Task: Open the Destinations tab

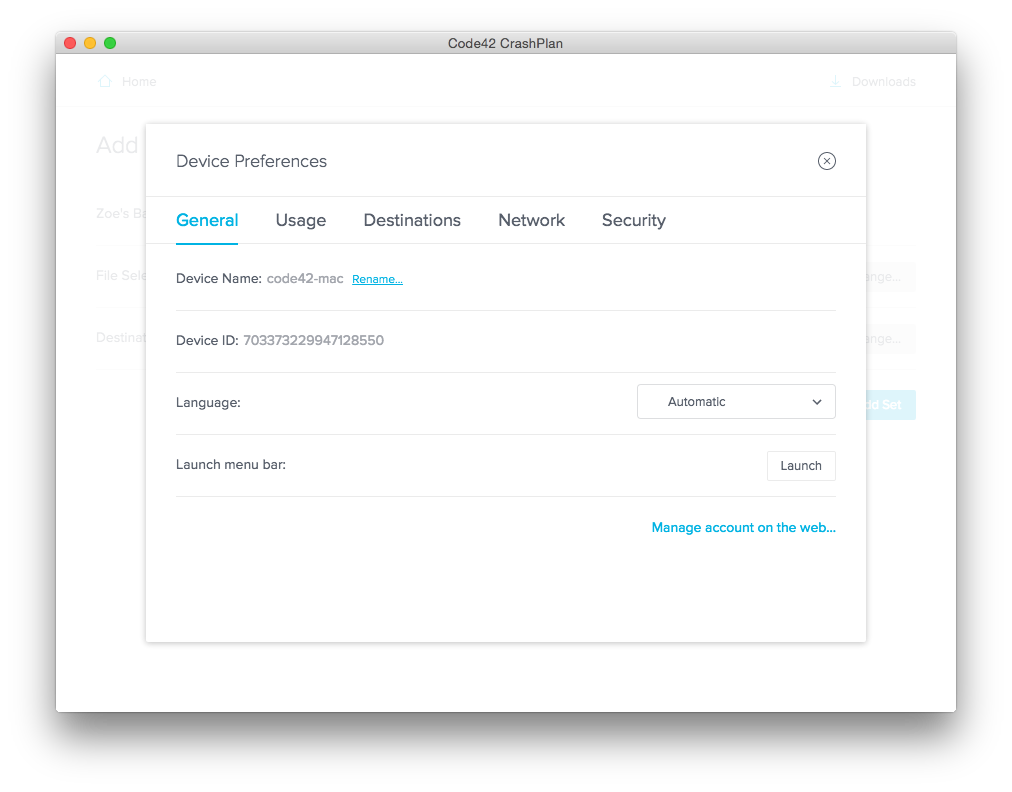Action: click(412, 220)
